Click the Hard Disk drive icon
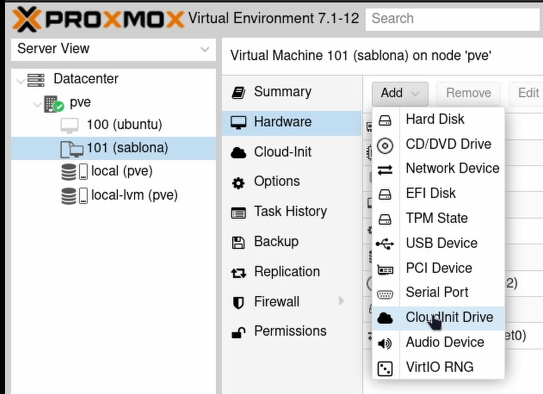 point(385,120)
